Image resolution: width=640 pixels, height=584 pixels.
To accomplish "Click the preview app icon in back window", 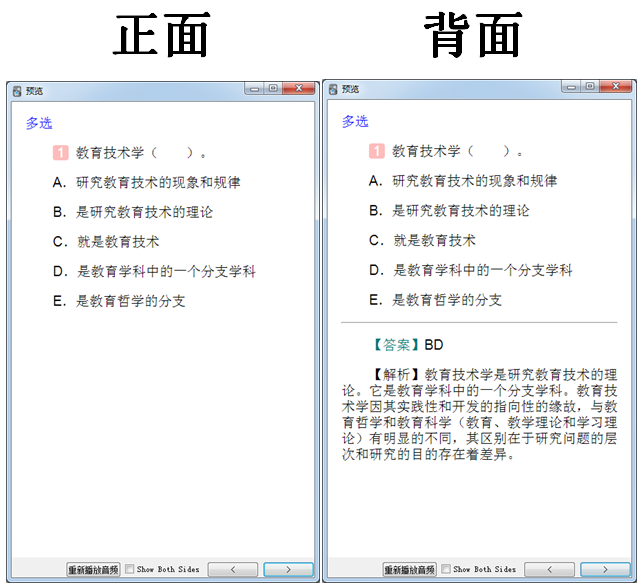I will (333, 89).
